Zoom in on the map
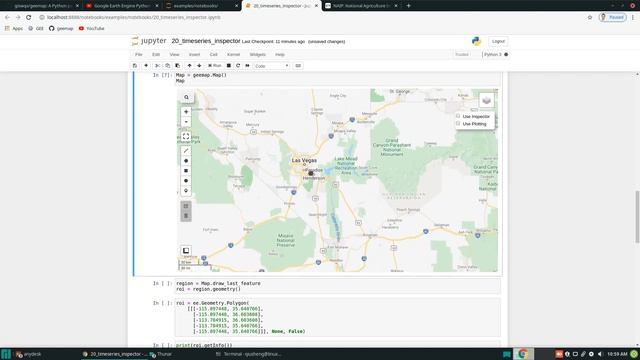 pyautogui.click(x=186, y=112)
